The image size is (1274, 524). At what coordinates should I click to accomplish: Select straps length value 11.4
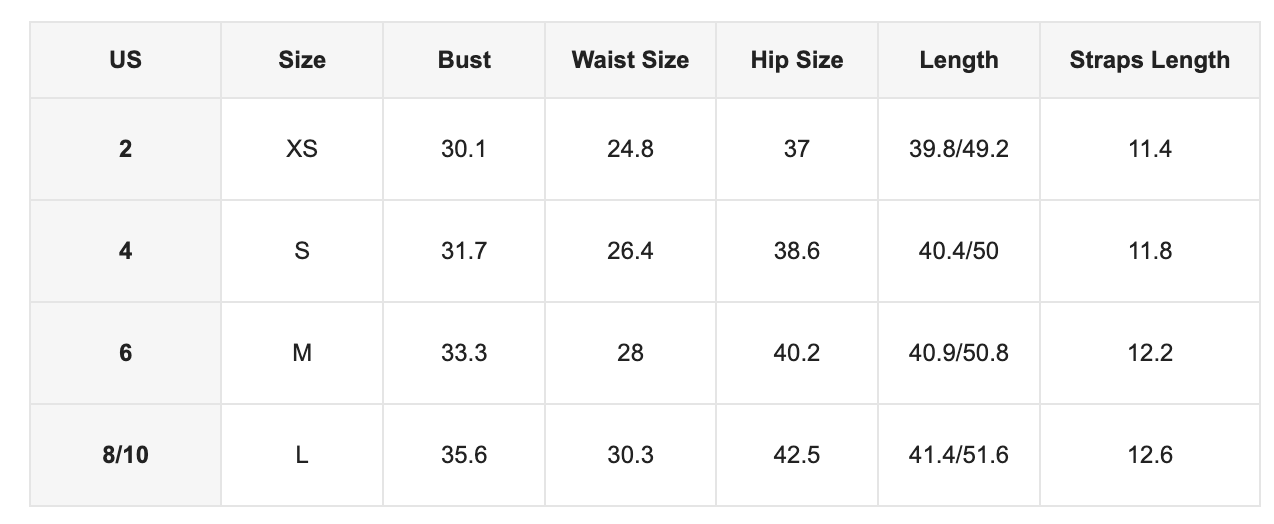point(1150,149)
